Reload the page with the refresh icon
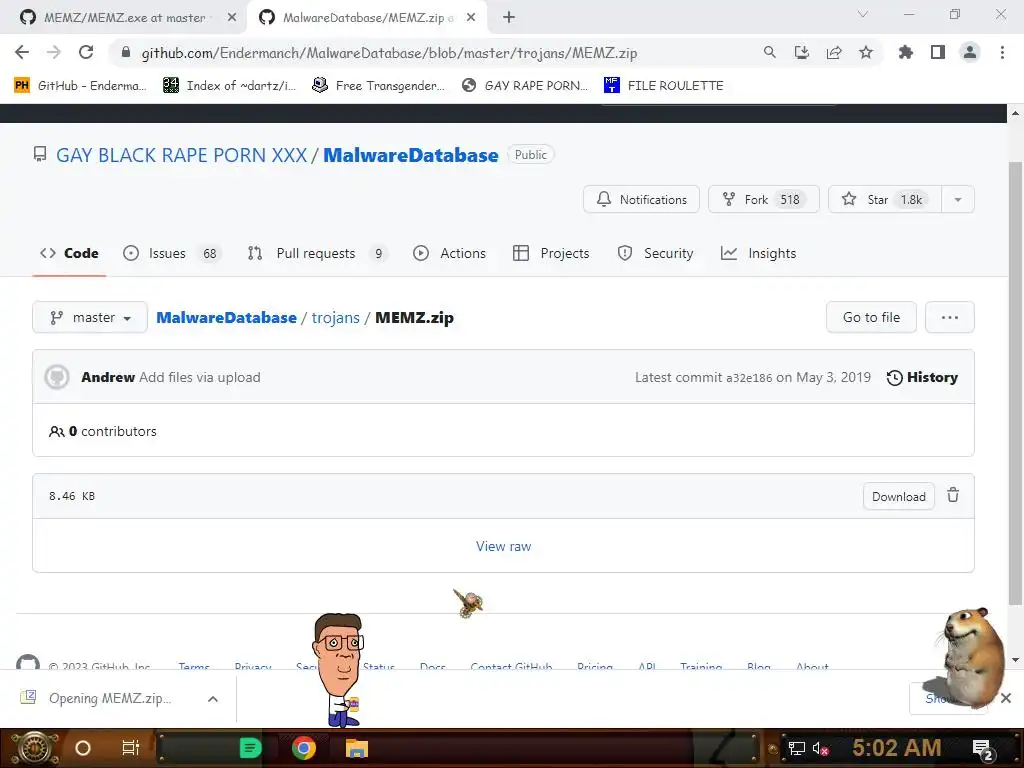This screenshot has height=768, width=1024. 86,52
